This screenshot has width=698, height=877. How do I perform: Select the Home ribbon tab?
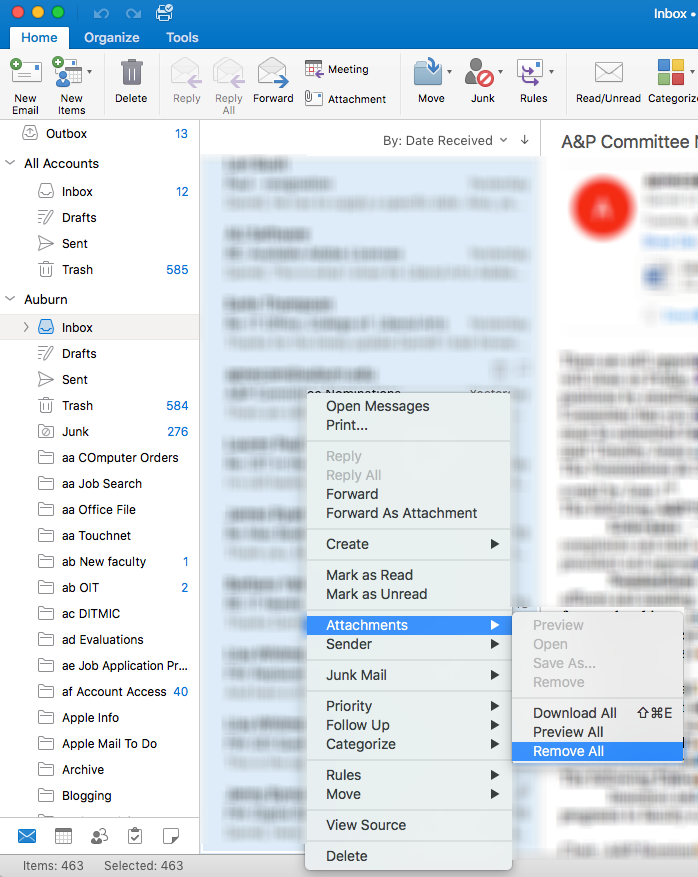pos(39,37)
